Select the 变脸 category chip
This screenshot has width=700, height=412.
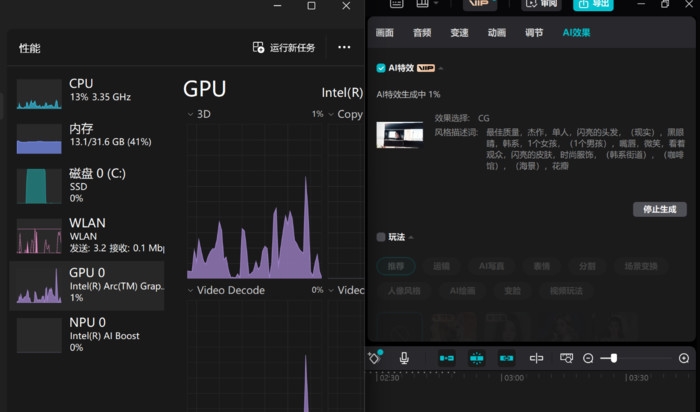coord(512,291)
